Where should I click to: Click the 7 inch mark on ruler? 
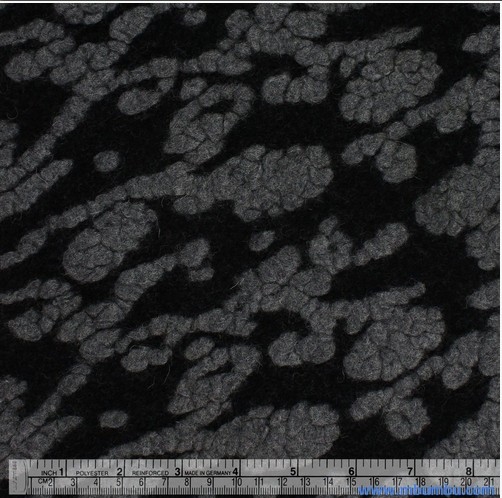410,472
